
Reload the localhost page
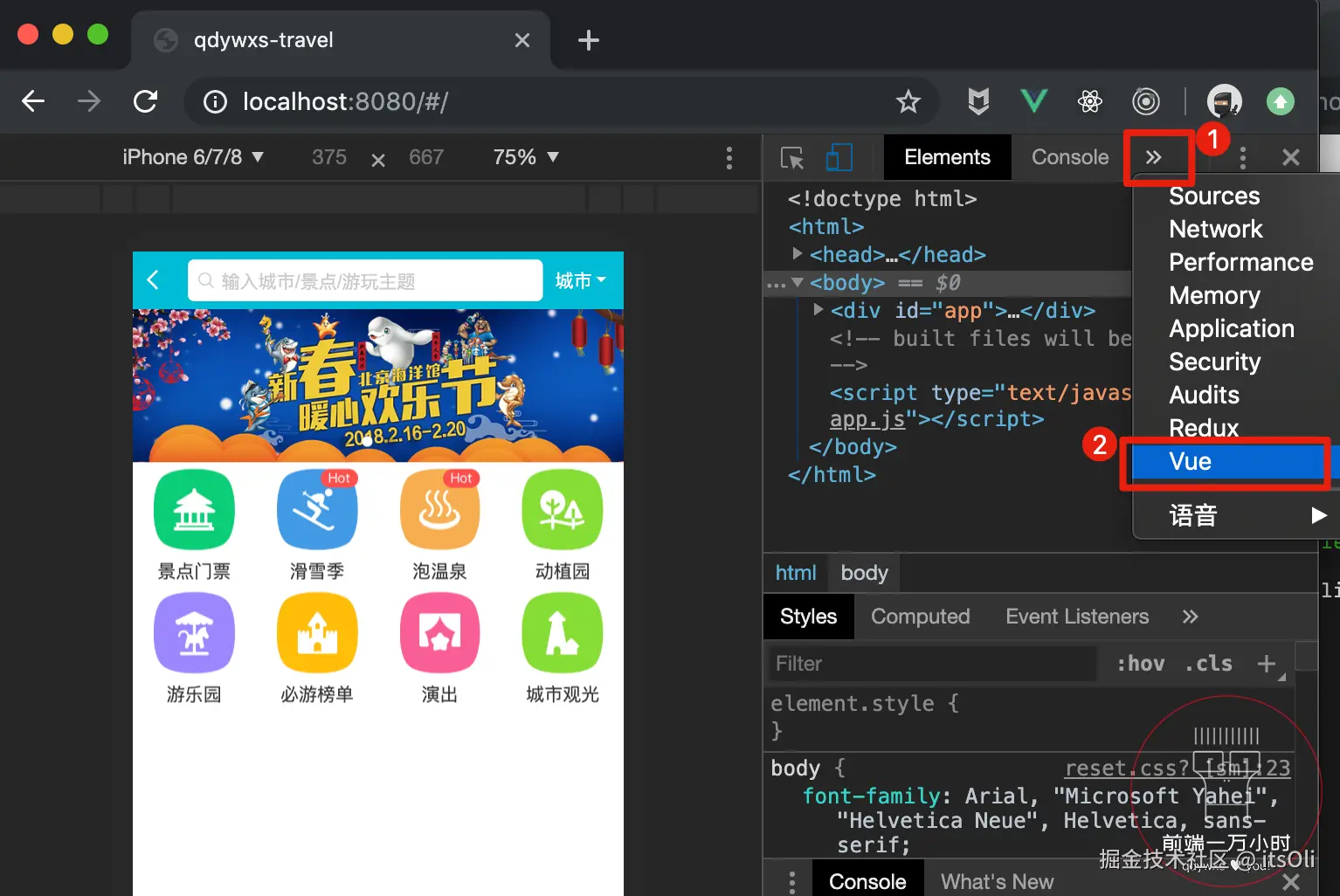146,101
